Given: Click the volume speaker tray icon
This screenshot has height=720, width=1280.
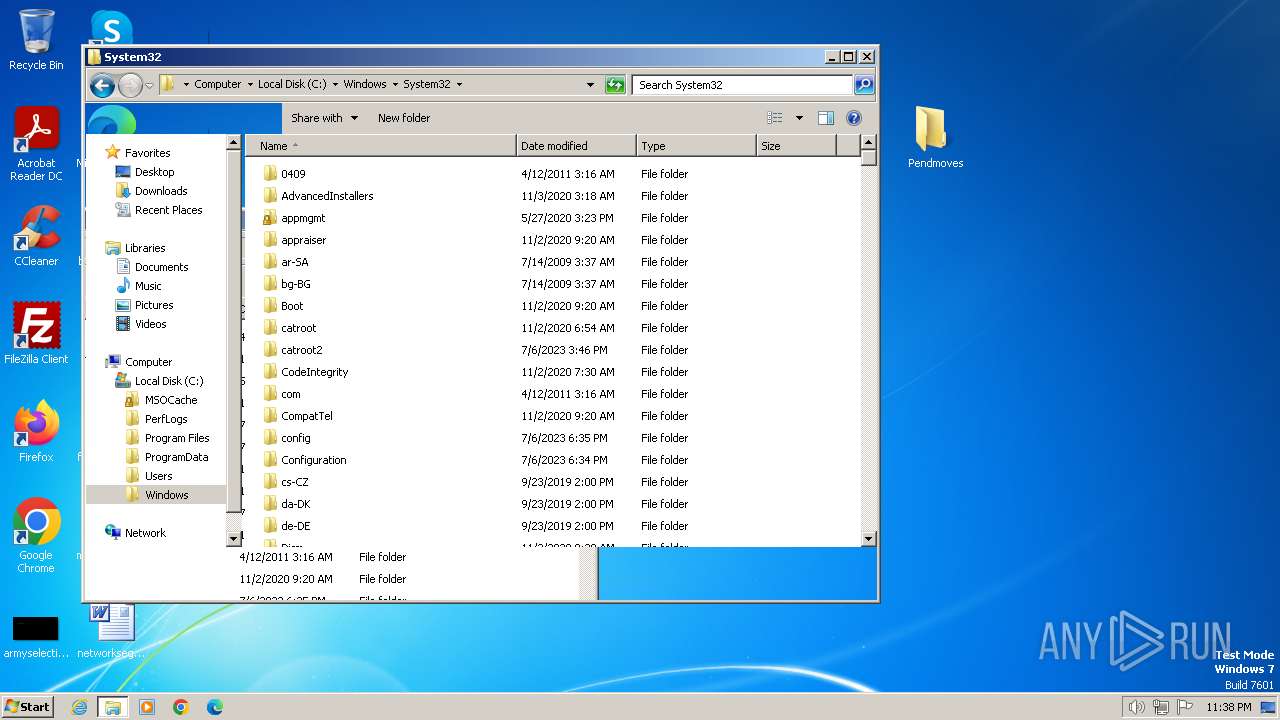Looking at the screenshot, I should (1136, 707).
